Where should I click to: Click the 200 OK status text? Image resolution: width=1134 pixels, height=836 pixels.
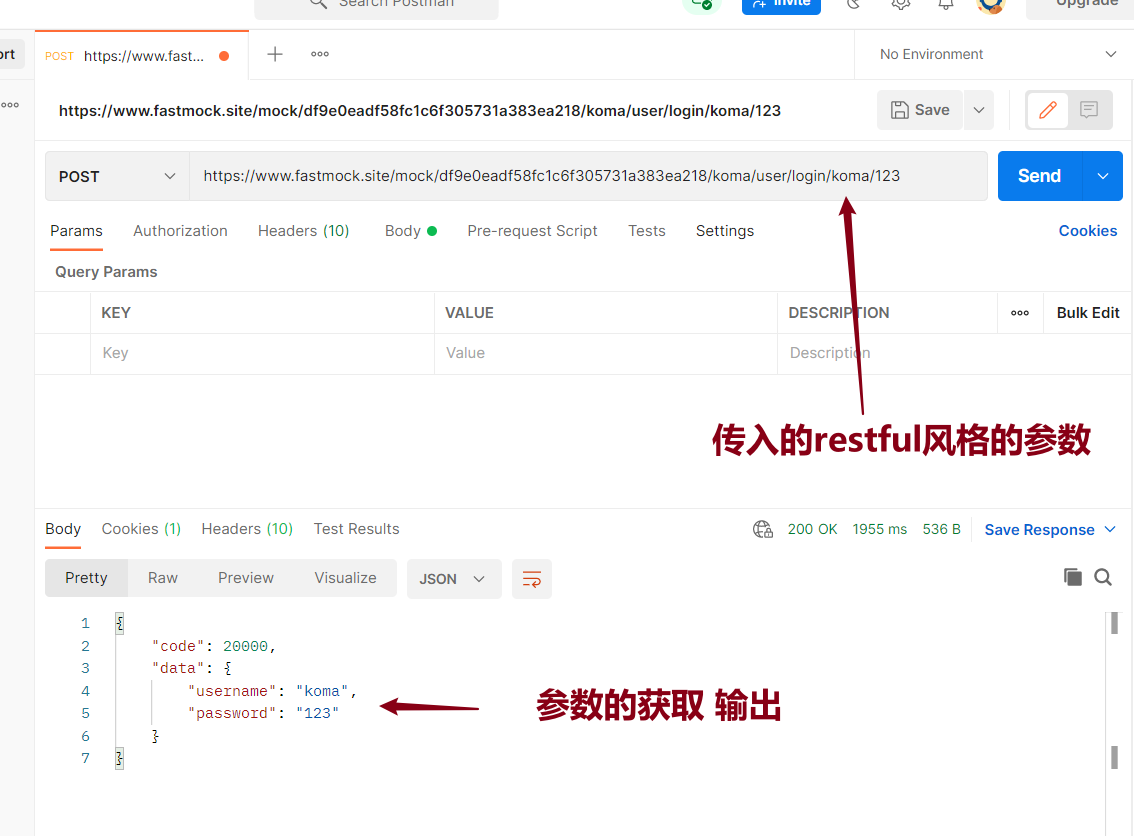pyautogui.click(x=812, y=529)
